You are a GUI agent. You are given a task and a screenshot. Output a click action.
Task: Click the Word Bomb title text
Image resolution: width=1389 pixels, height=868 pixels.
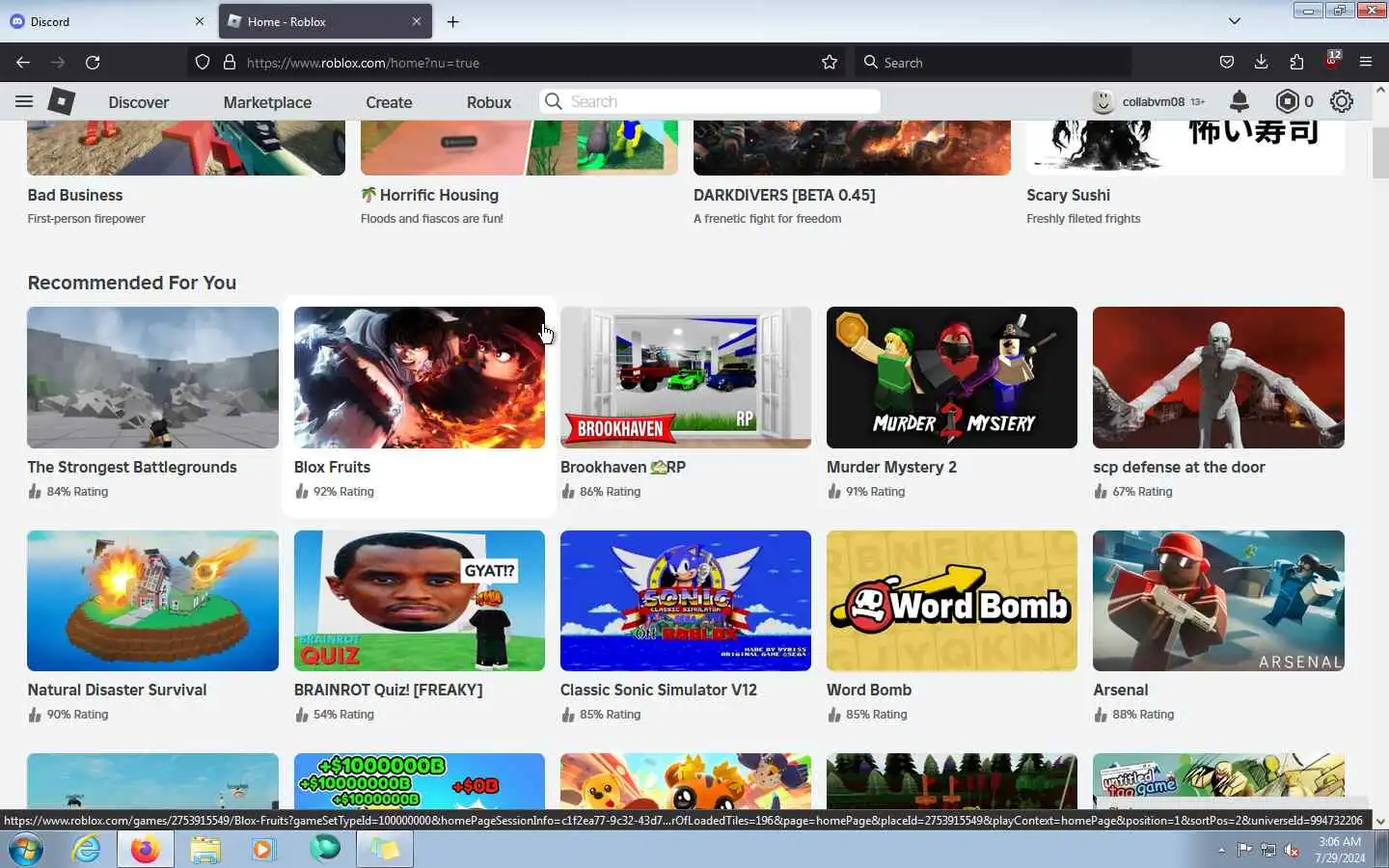click(869, 690)
